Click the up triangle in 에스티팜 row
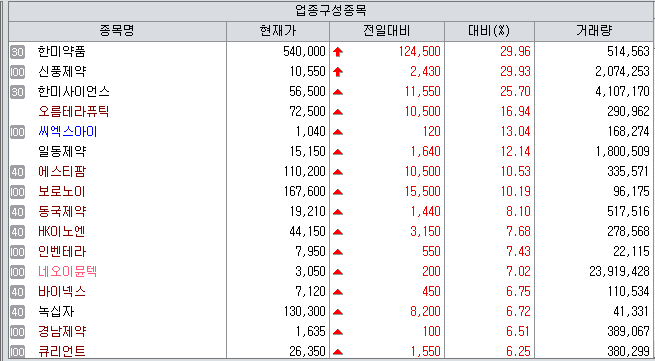This screenshot has width=655, height=361. (x=338, y=173)
